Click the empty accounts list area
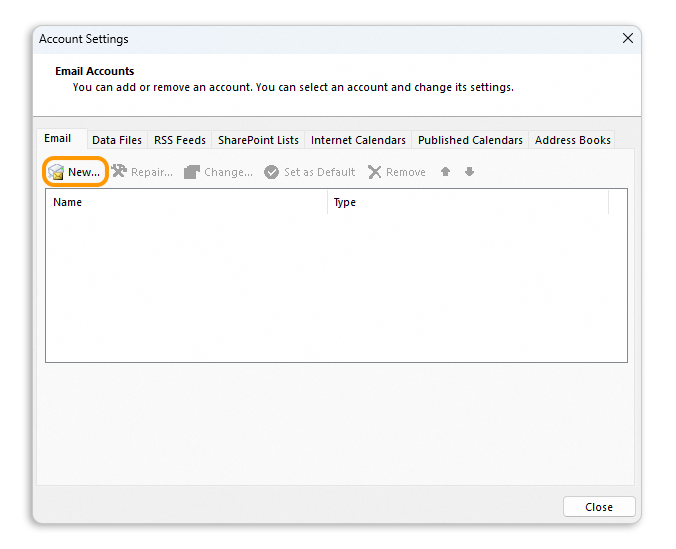Screen dimensions: 676x549 [x=336, y=288]
